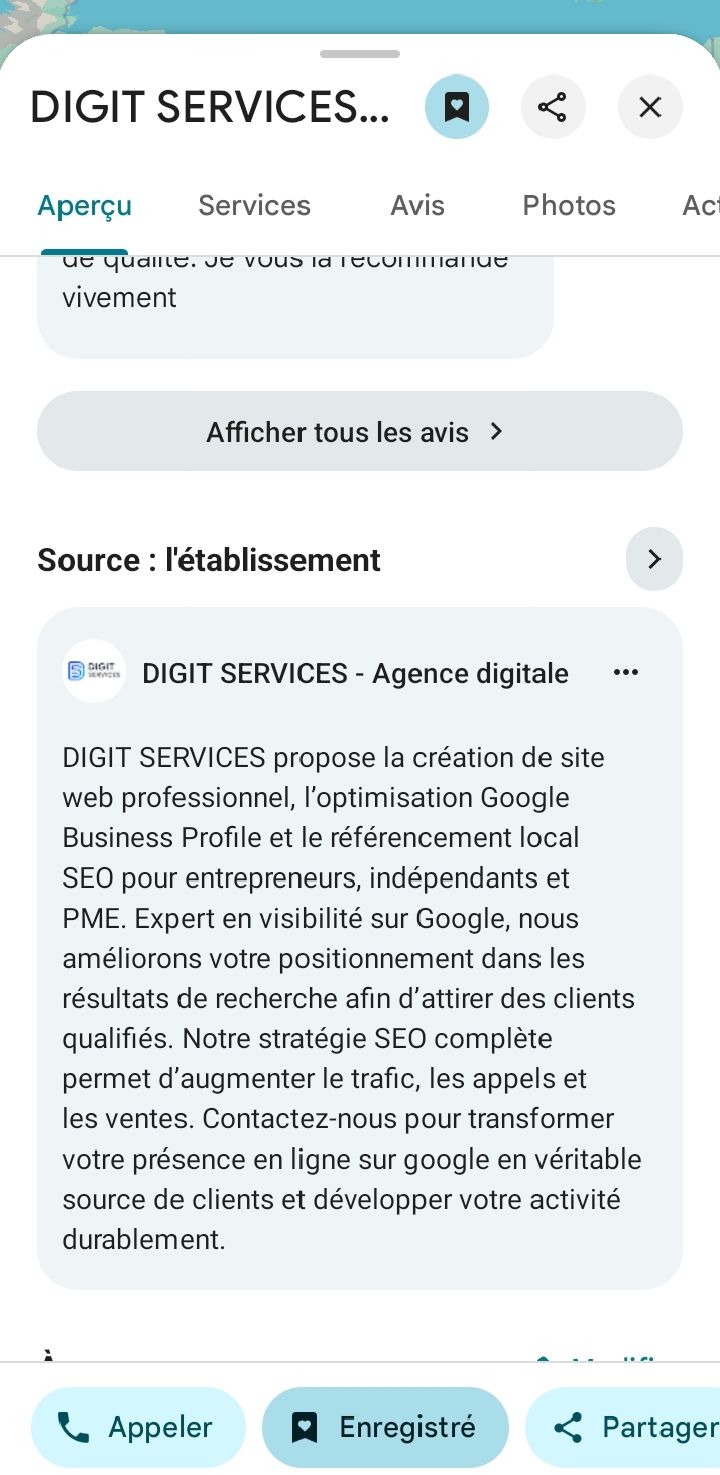Click the Source : l'établissement heading
720x1475 pixels.
coord(209,560)
